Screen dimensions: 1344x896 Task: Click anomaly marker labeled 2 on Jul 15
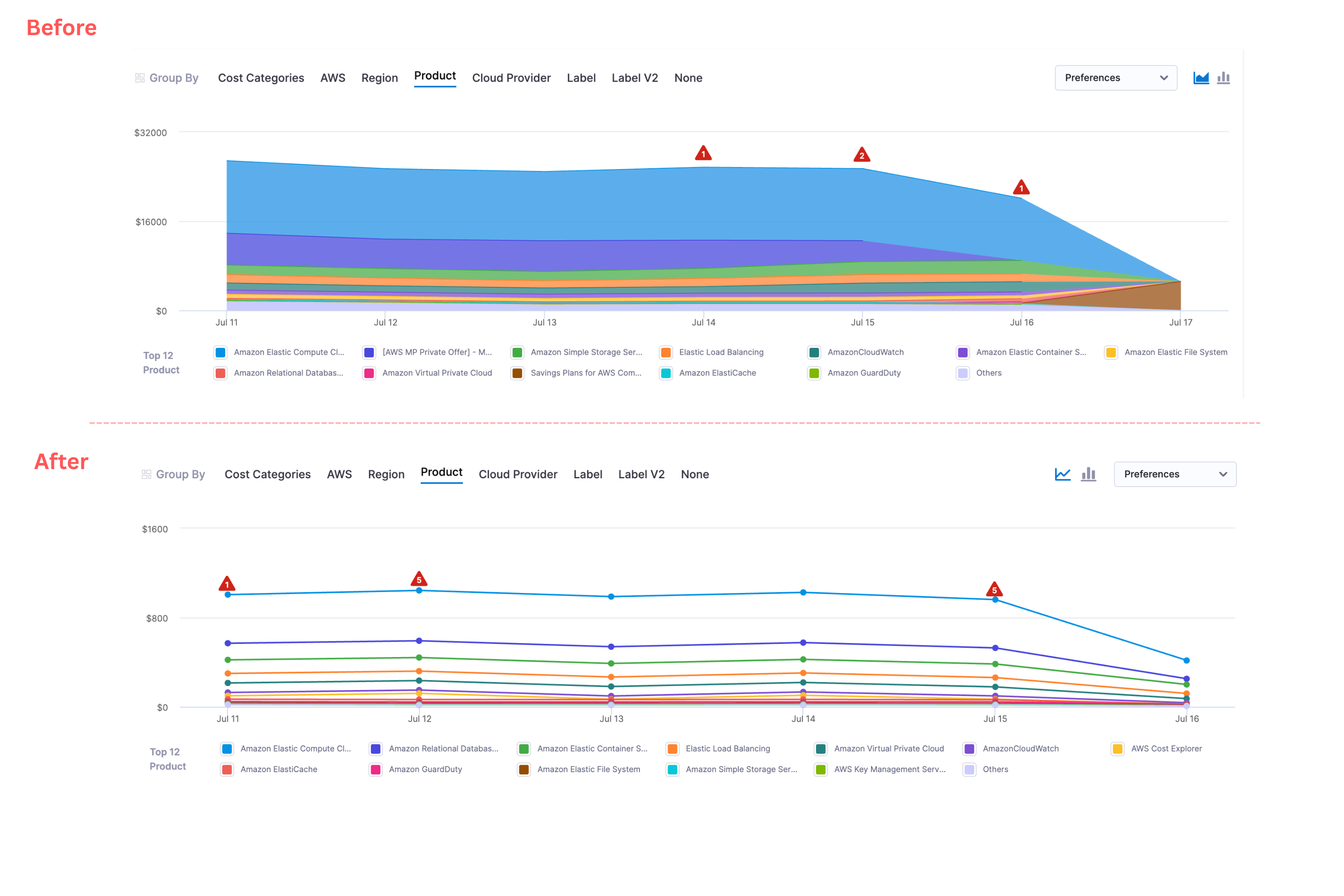862,155
